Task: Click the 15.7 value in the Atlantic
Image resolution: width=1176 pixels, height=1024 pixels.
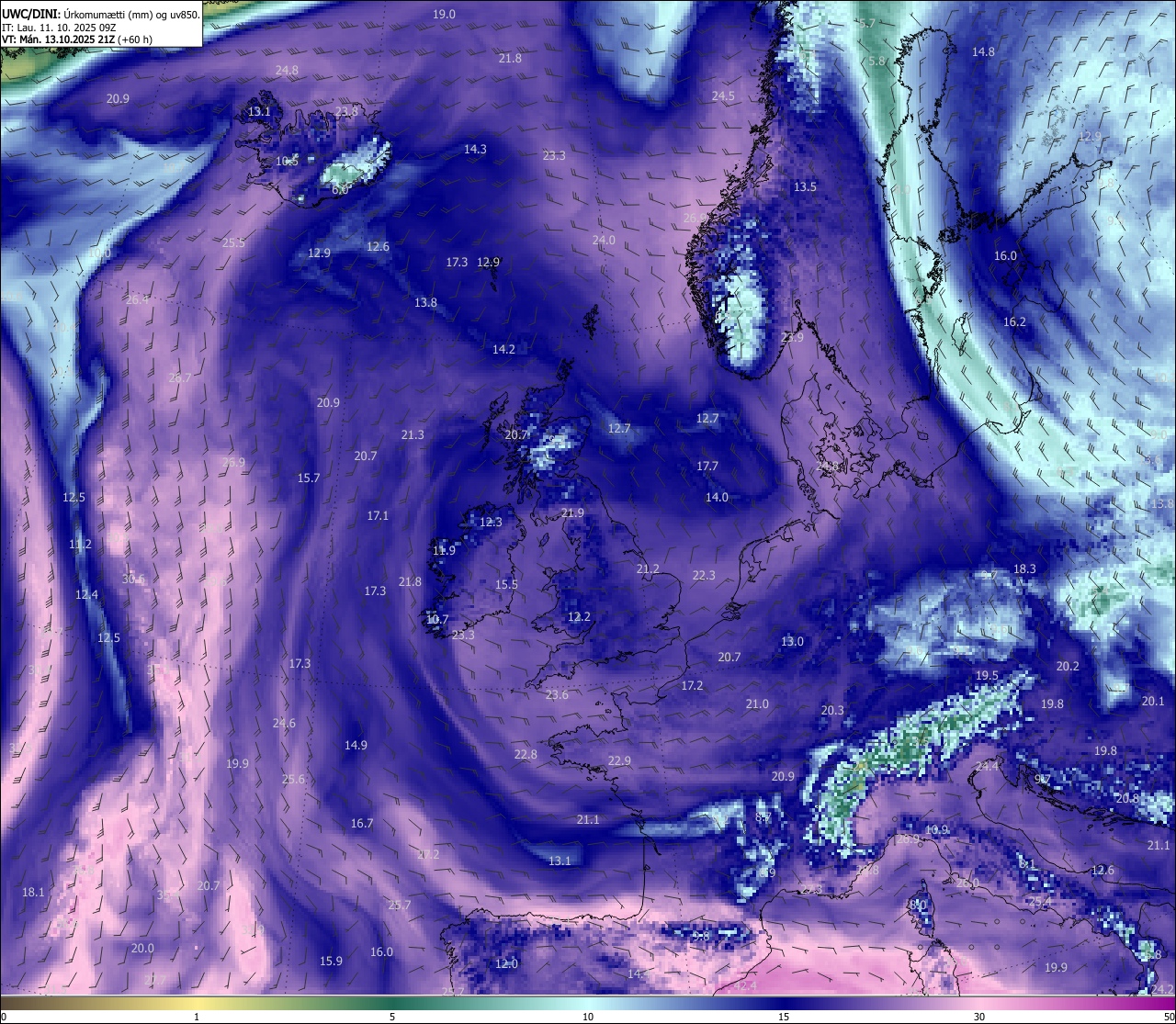Action: (309, 478)
